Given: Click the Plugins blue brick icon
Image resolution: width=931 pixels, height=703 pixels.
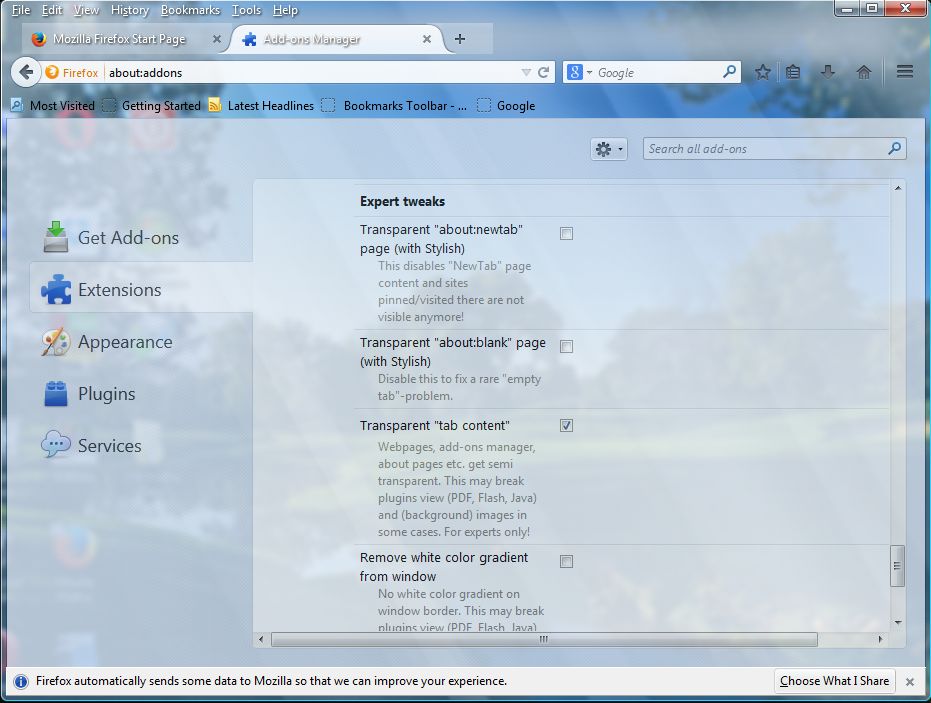Looking at the screenshot, I should [x=56, y=394].
